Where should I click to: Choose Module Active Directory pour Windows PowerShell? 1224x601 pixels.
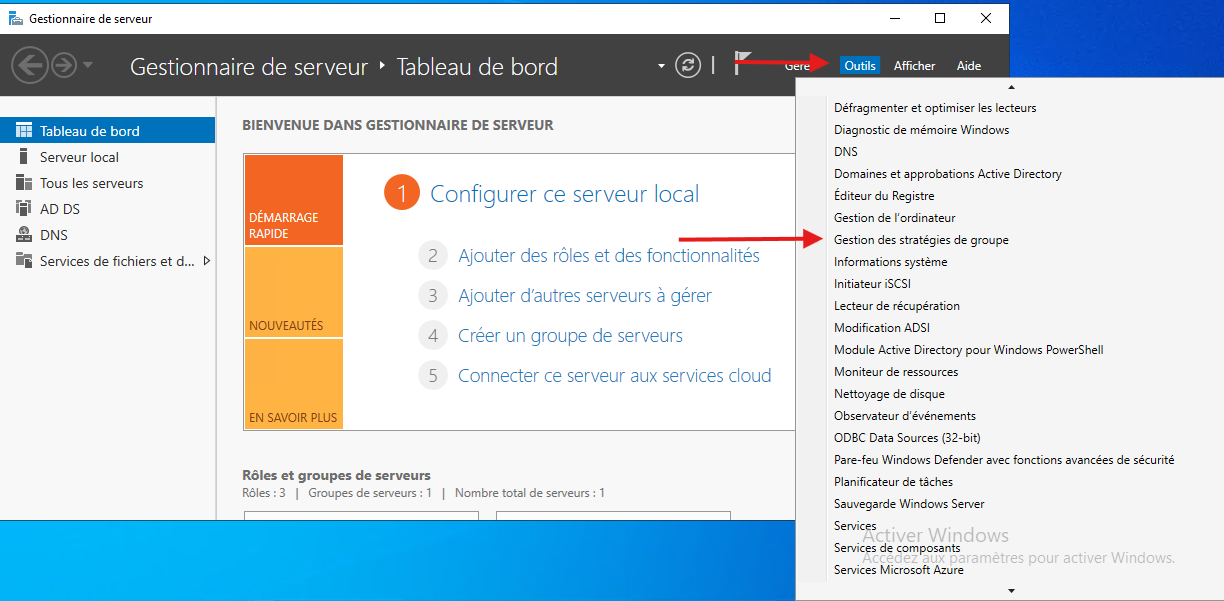tap(969, 350)
